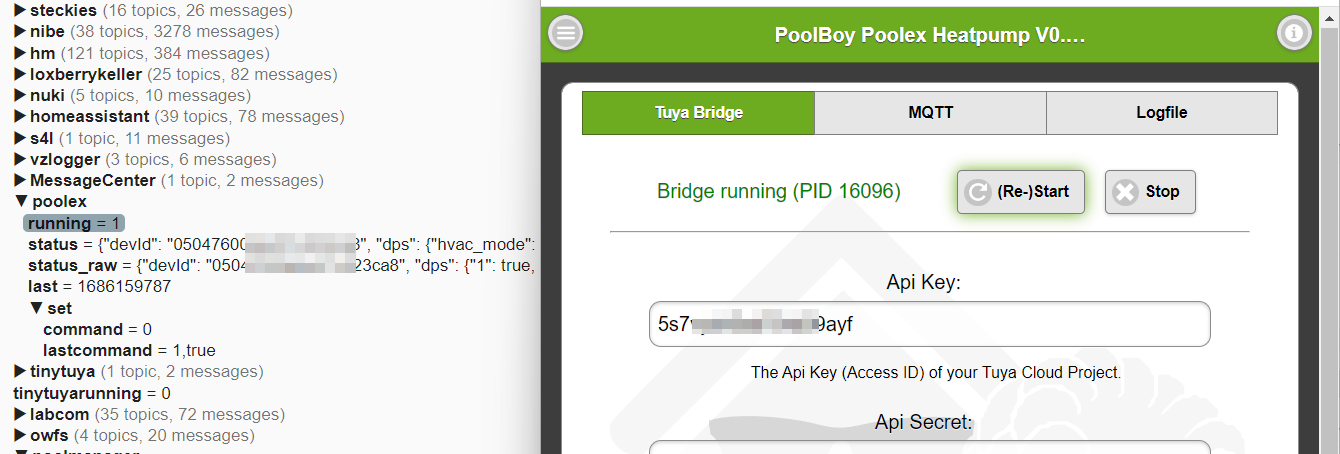Screen dimensions: 1340x454
Task: Select the Tuya Bridge tab
Action: 698,112
